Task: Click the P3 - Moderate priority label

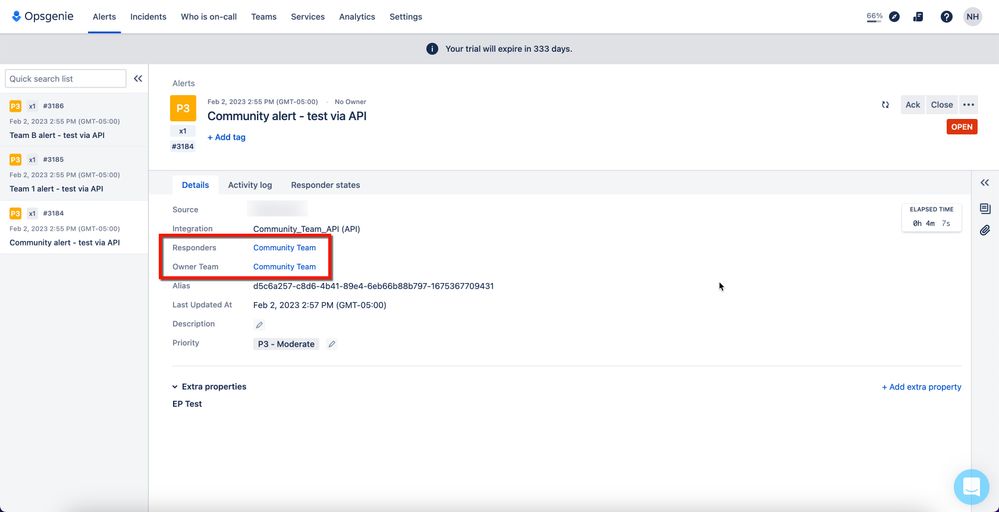Action: (x=286, y=344)
